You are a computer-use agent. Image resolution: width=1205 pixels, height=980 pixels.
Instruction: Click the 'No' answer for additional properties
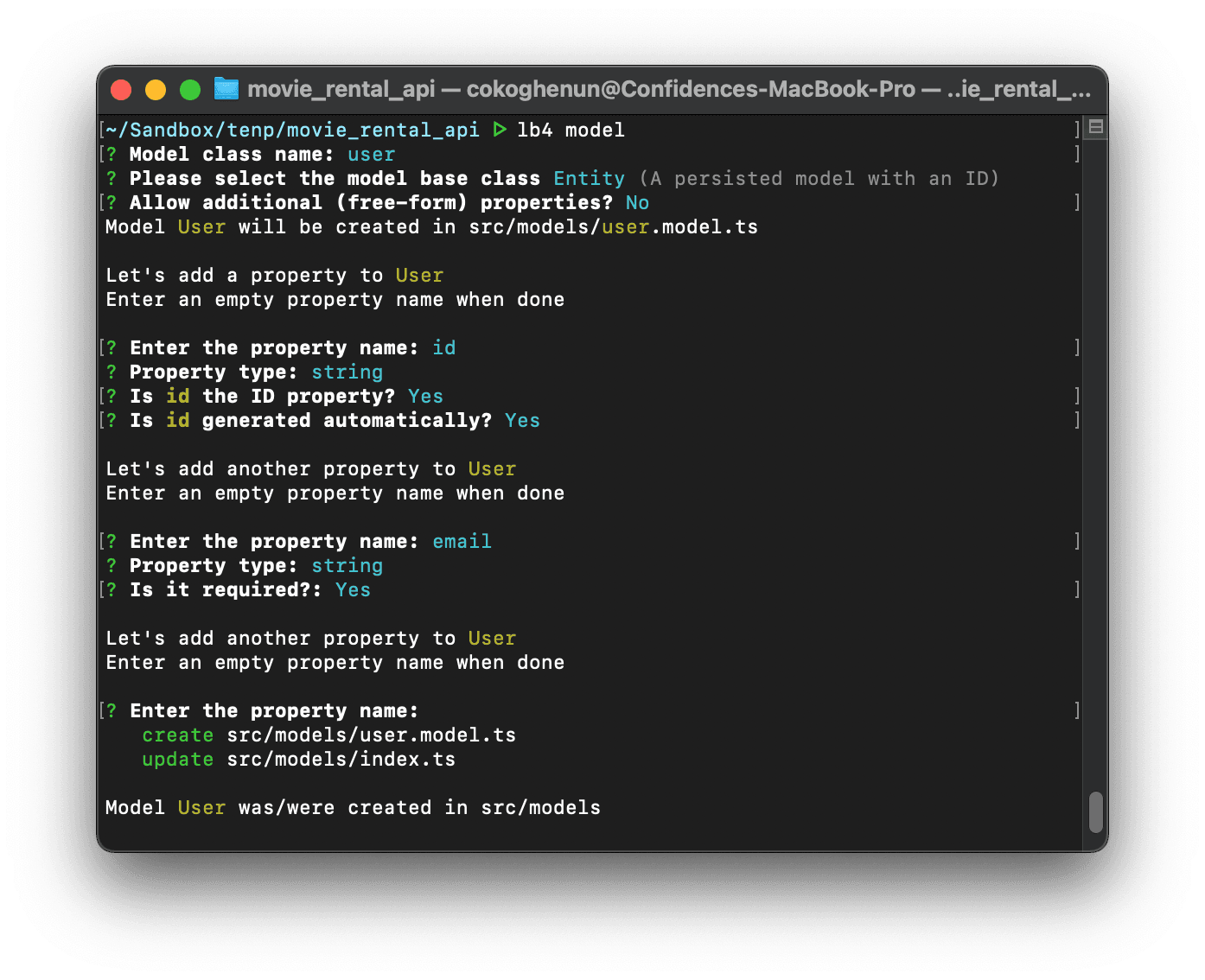[637, 203]
